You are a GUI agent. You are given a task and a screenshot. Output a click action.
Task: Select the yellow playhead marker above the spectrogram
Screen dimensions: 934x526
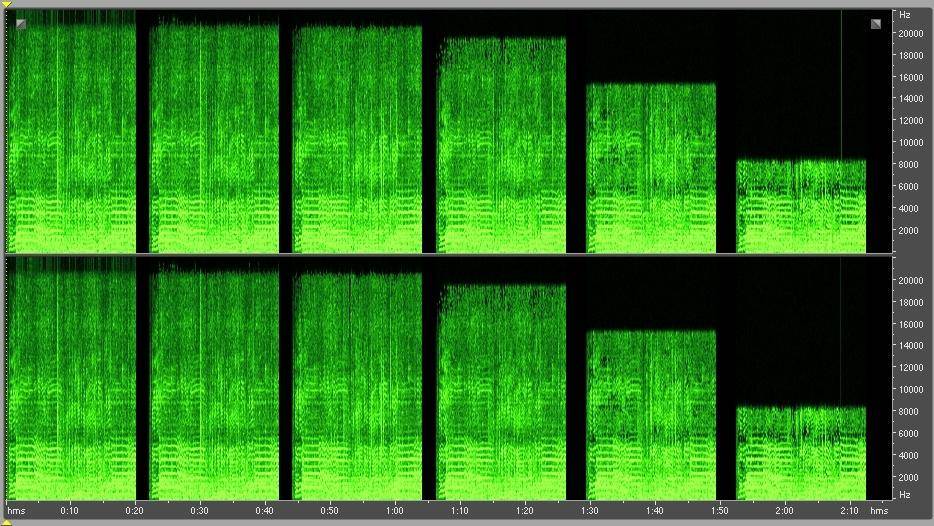click(8, 5)
